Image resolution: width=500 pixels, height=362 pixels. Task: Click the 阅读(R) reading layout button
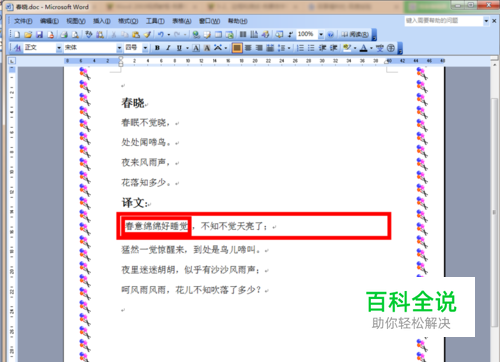(355, 34)
